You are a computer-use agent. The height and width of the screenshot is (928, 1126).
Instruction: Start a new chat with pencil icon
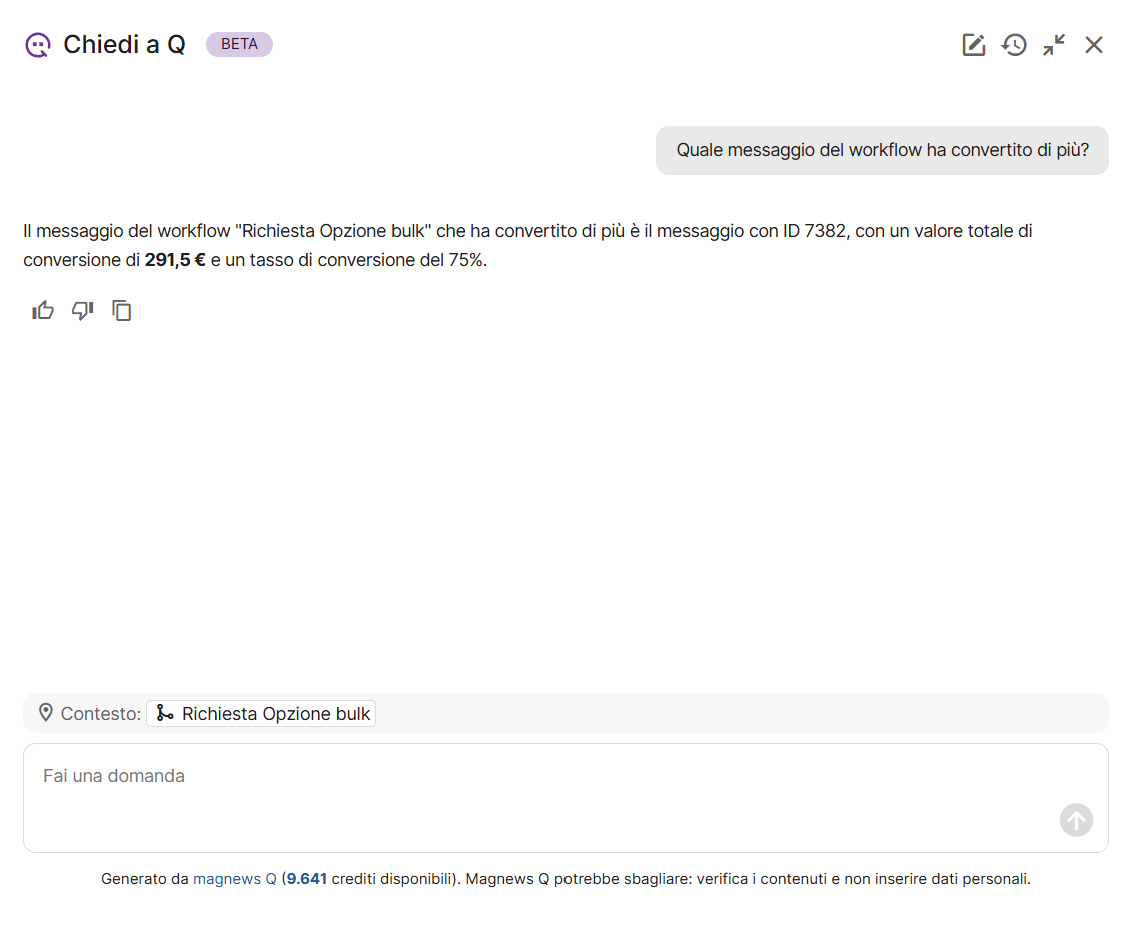pyautogui.click(x=973, y=45)
